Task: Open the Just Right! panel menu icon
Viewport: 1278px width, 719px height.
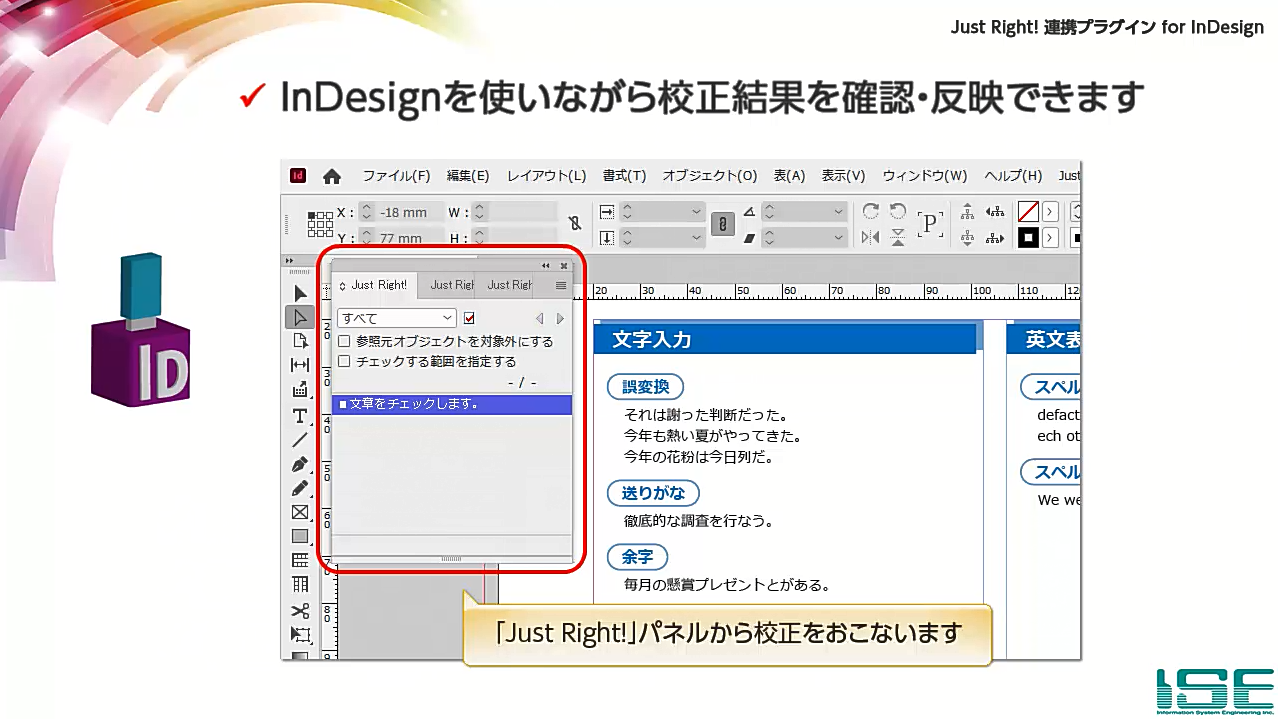Action: tap(561, 286)
